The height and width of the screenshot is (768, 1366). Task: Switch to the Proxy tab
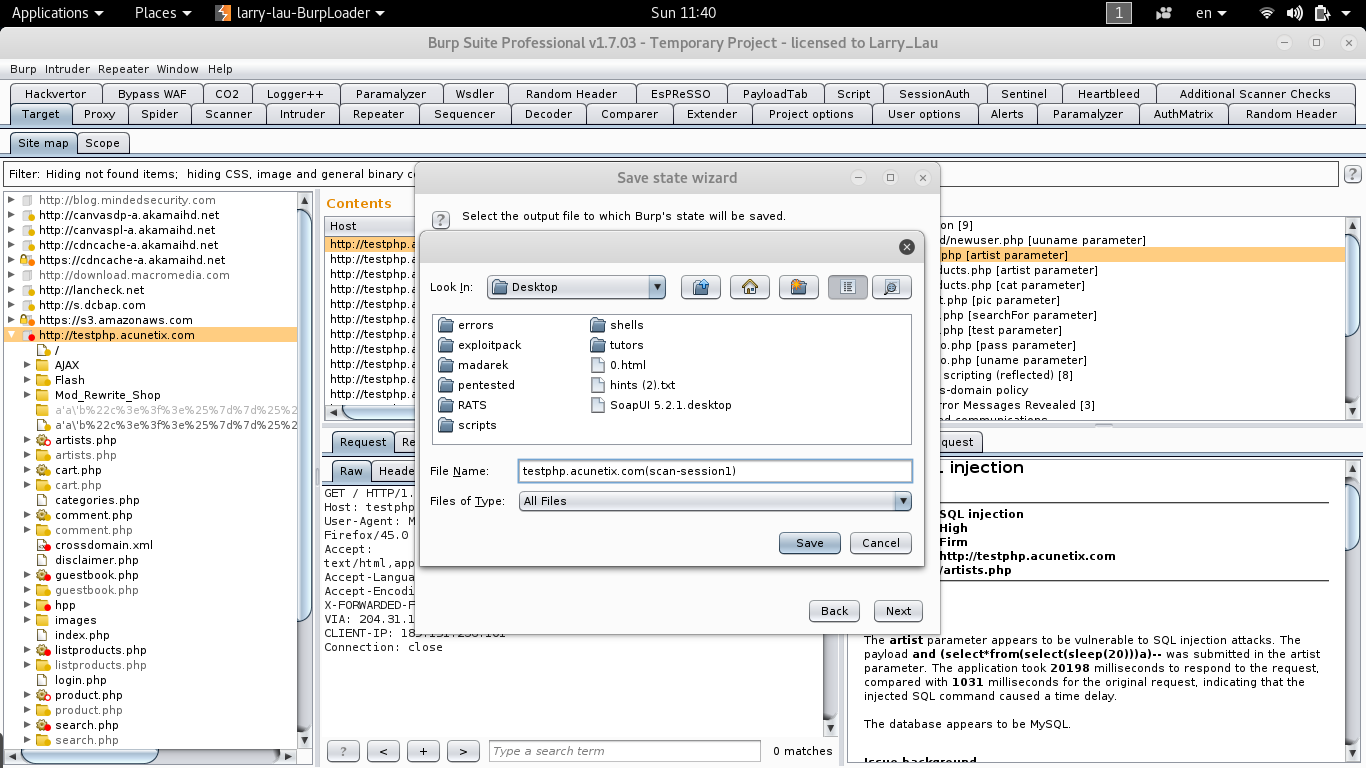[x=99, y=114]
